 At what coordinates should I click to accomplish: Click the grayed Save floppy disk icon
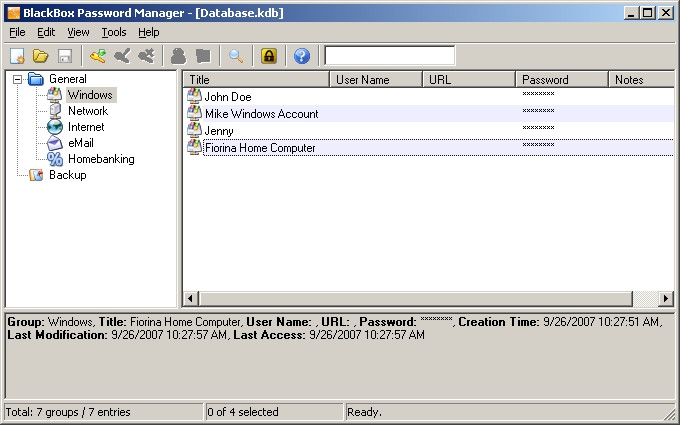point(65,56)
